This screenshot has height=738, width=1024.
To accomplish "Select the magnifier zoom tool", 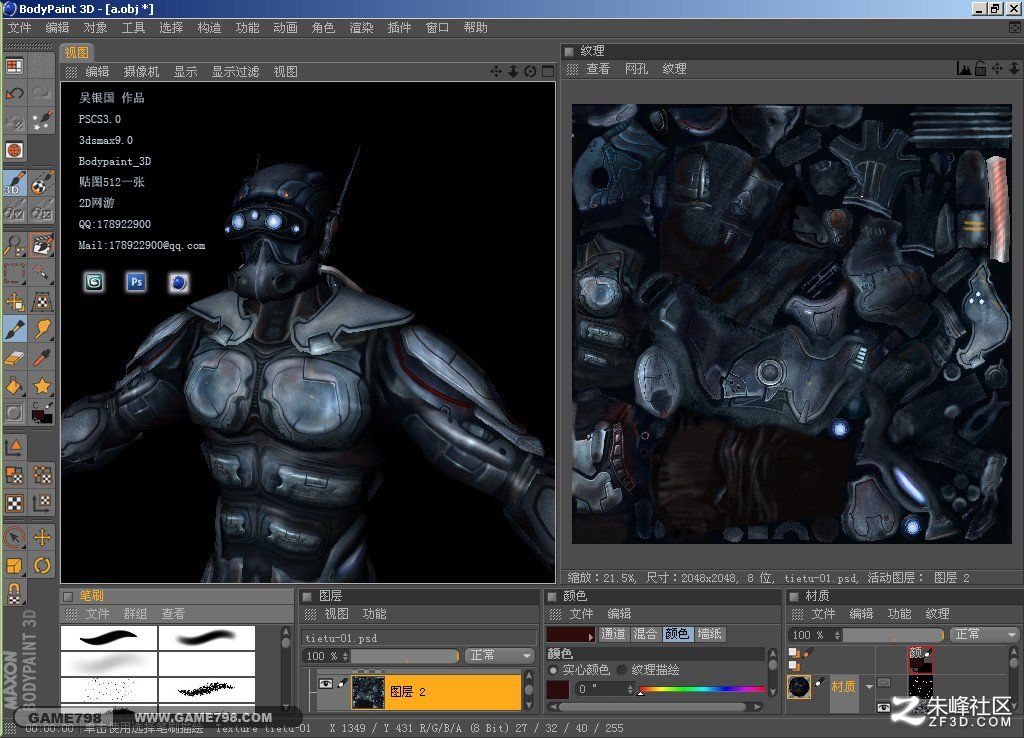I will (x=14, y=245).
